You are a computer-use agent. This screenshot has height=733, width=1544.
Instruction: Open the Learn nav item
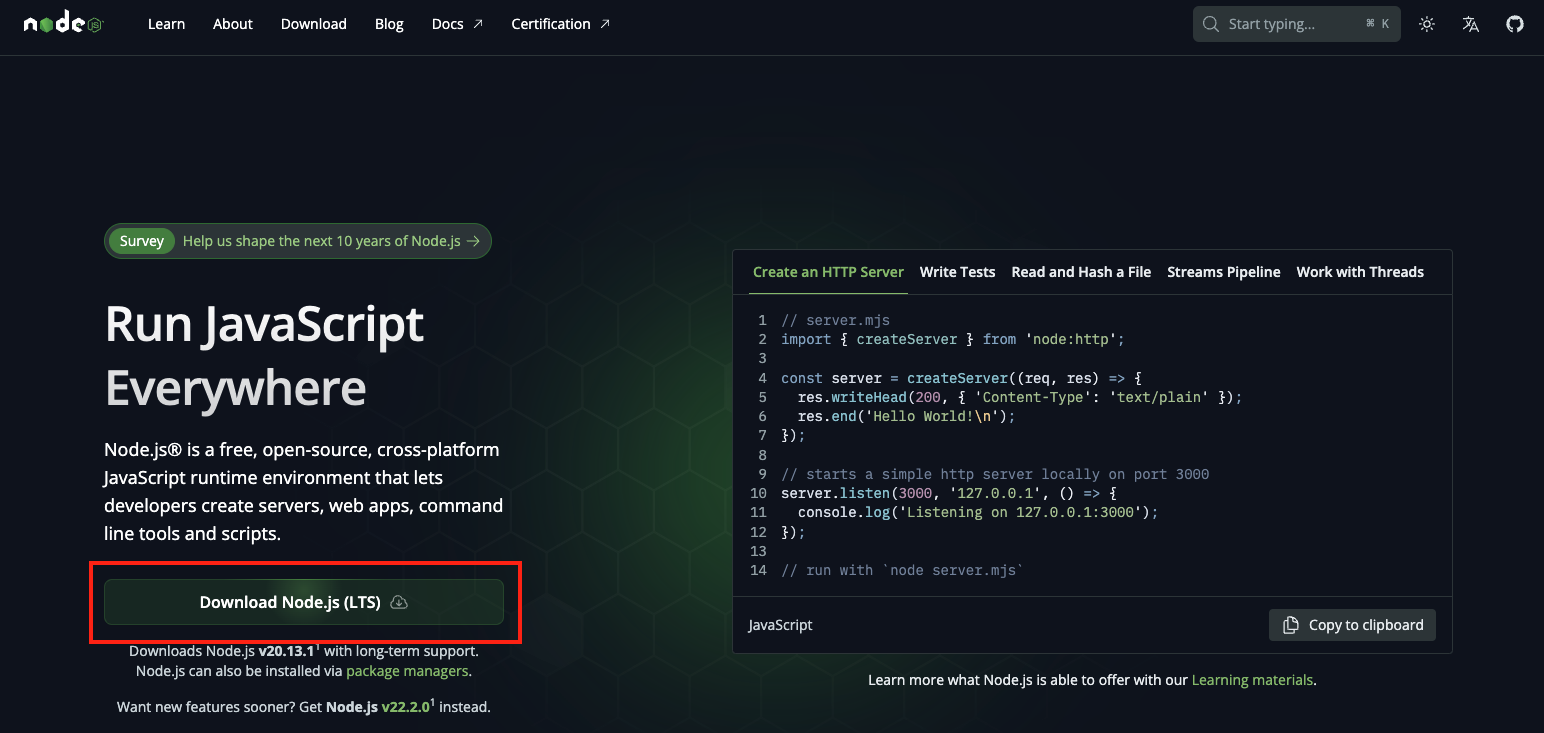click(166, 24)
